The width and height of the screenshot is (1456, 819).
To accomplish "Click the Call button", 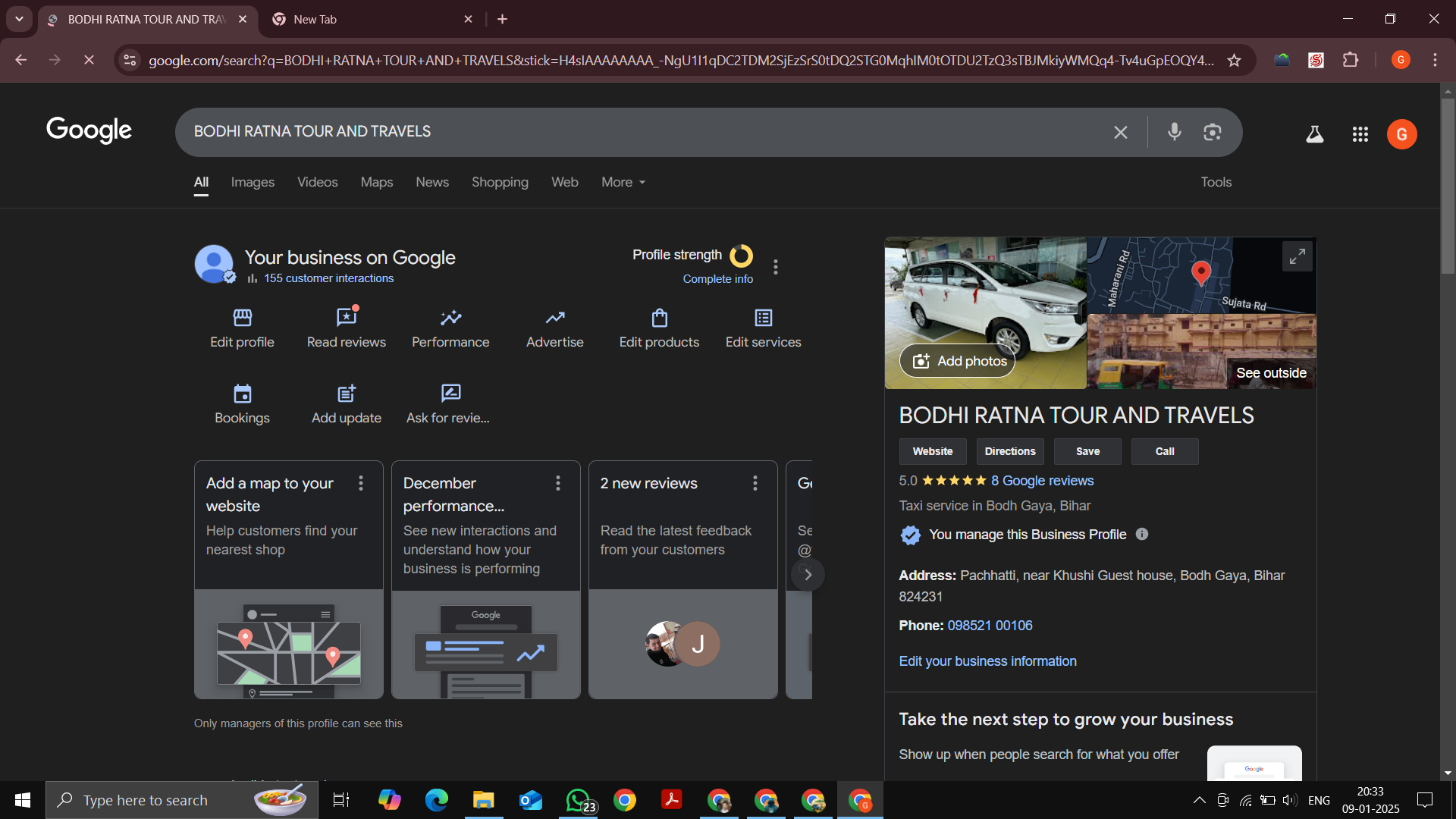I will [1165, 452].
